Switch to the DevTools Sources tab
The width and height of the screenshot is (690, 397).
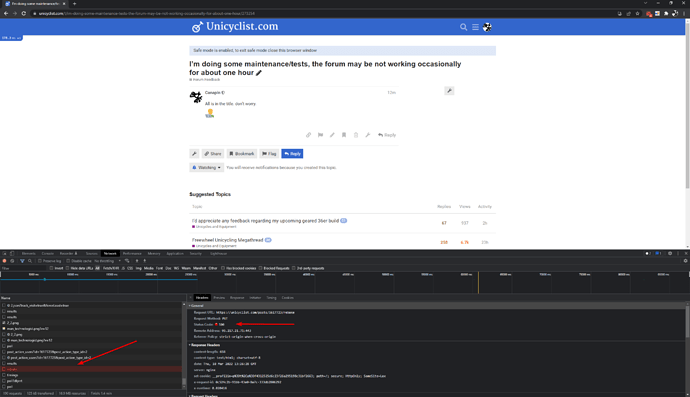pos(92,254)
